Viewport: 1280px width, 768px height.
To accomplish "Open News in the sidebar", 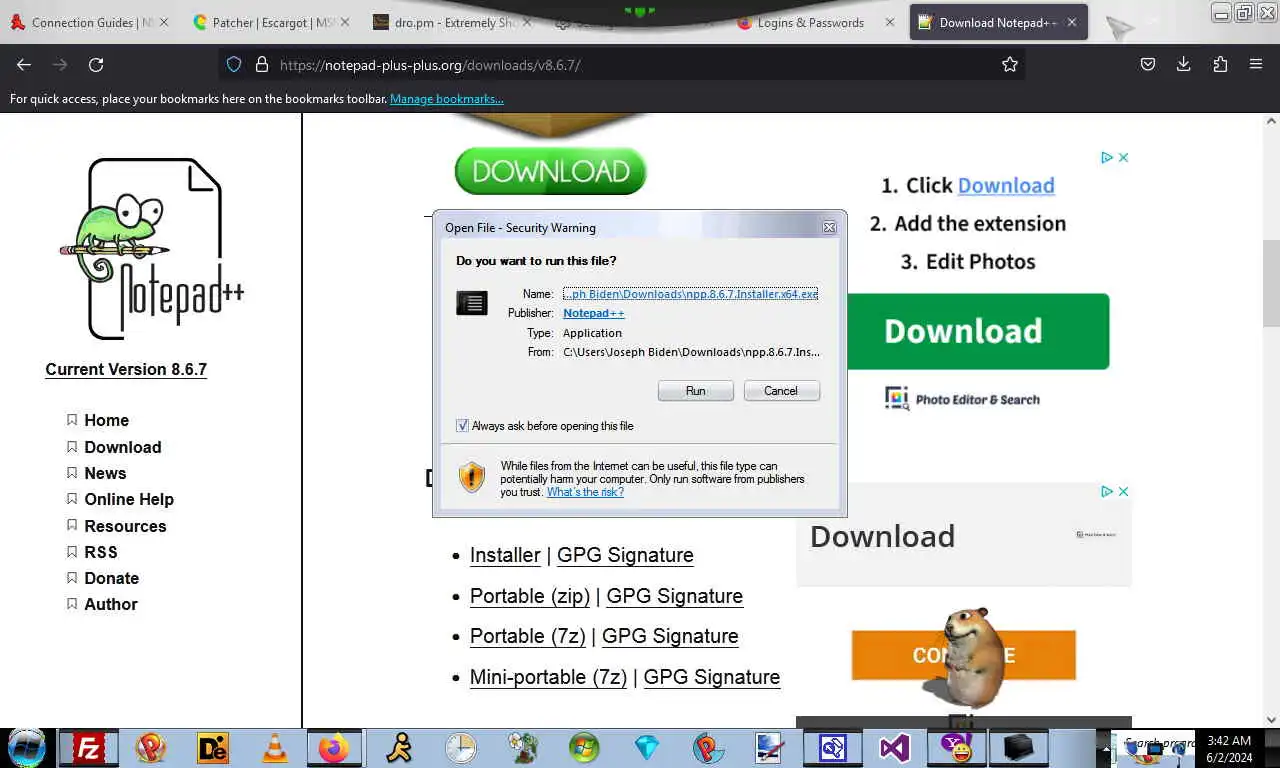I will [x=105, y=473].
